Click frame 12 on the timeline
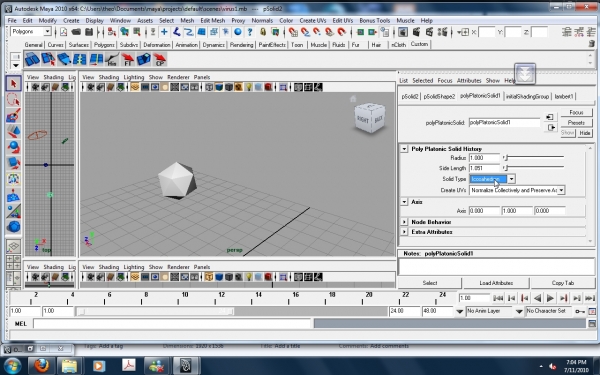Viewport: 600px width, 375px height. tap(222, 297)
